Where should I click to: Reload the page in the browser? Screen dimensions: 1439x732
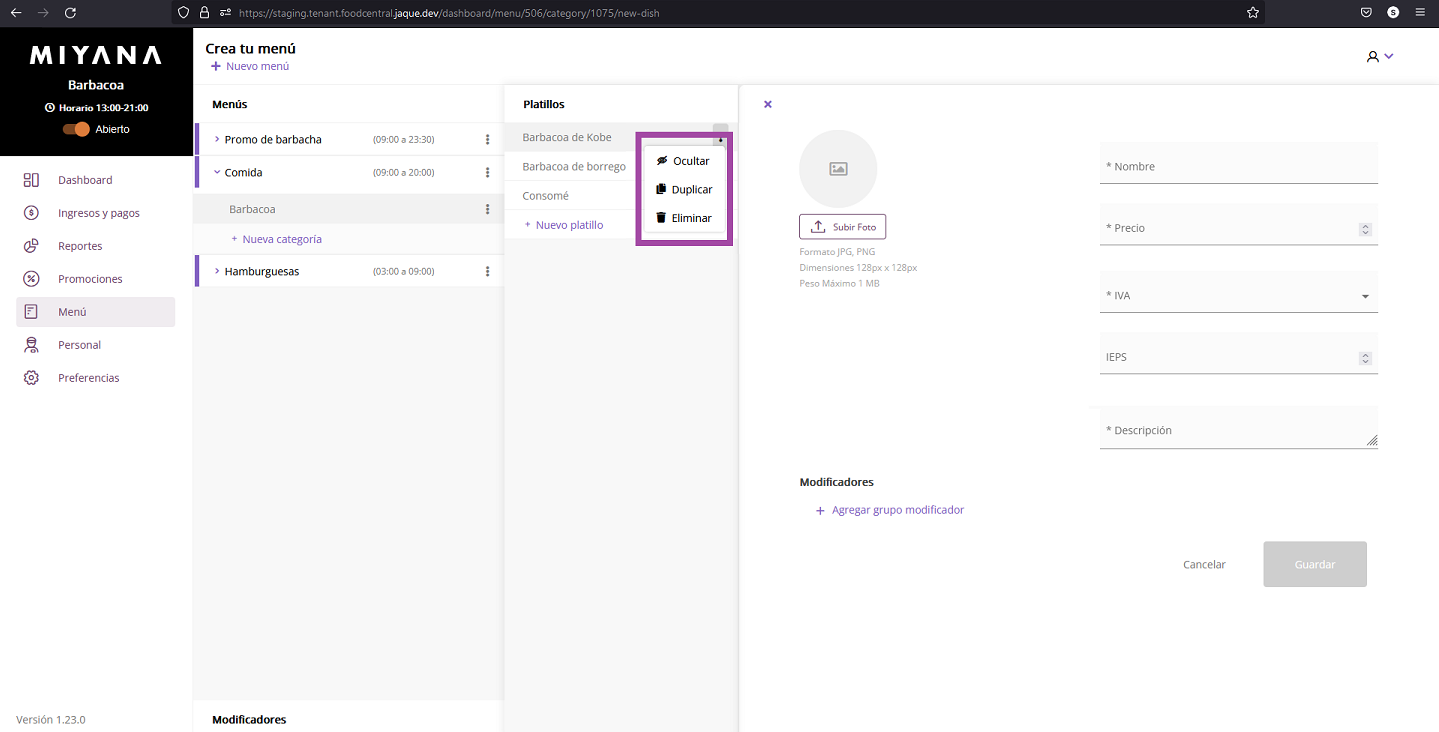70,13
